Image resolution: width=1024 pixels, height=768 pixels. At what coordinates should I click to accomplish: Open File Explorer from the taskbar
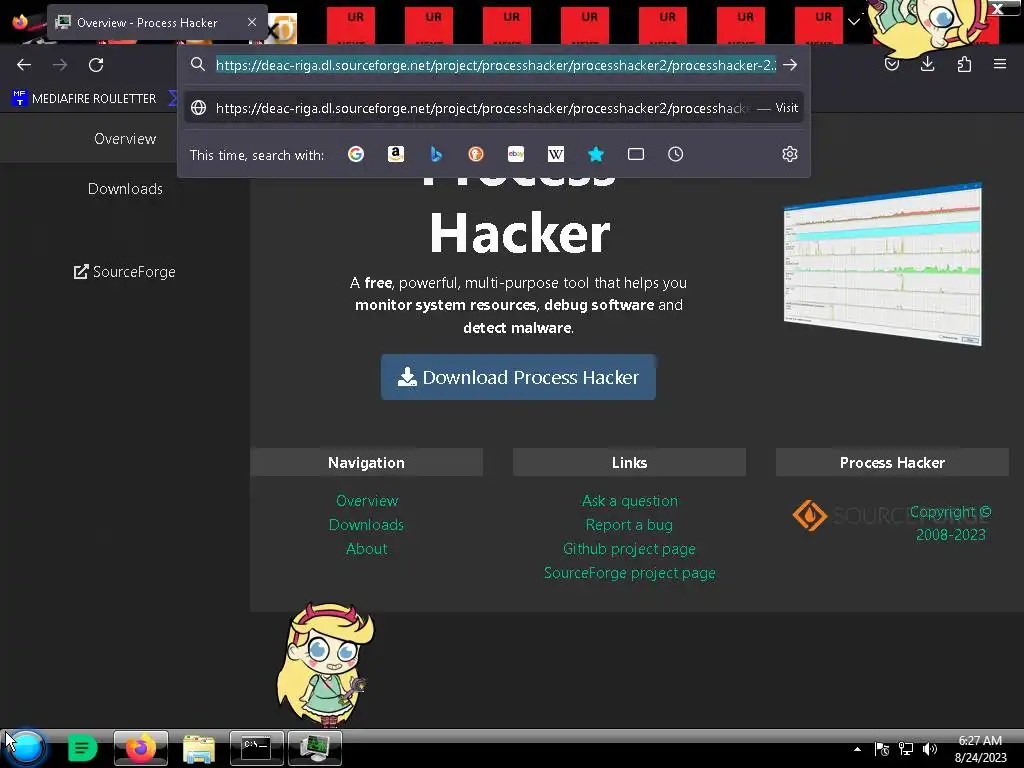[x=199, y=748]
